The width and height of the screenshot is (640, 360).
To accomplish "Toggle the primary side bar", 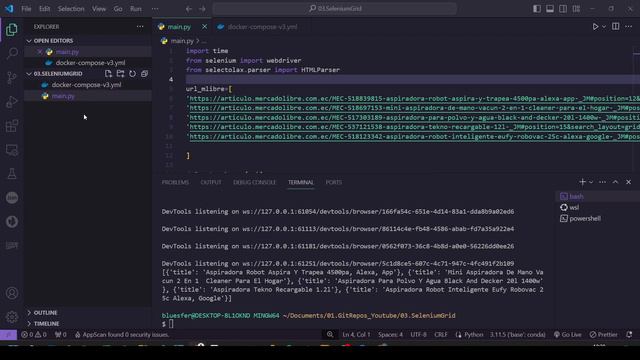I will (537, 9).
